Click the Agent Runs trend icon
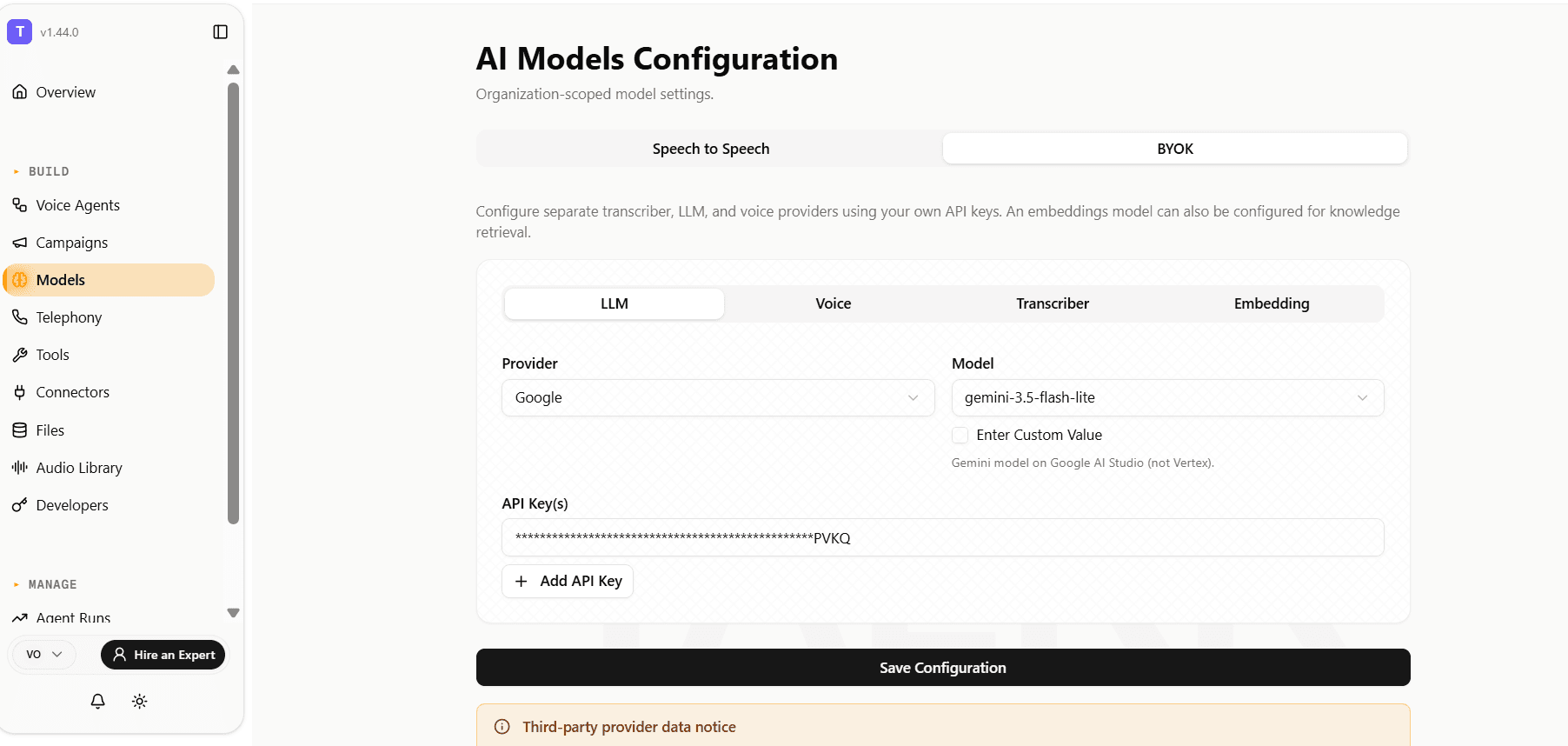The height and width of the screenshot is (746, 1568). pos(20,617)
